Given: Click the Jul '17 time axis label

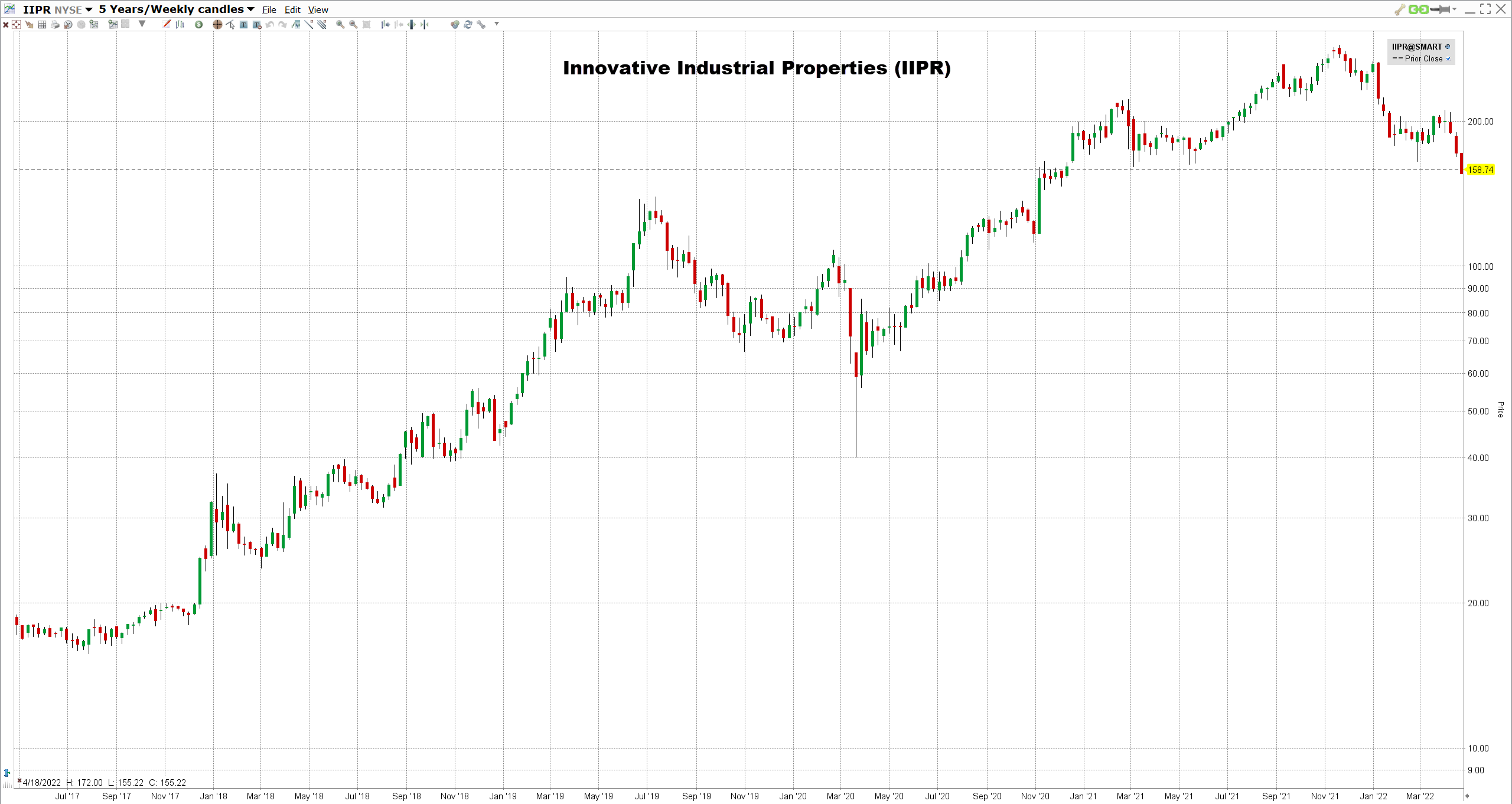Looking at the screenshot, I should [67, 796].
